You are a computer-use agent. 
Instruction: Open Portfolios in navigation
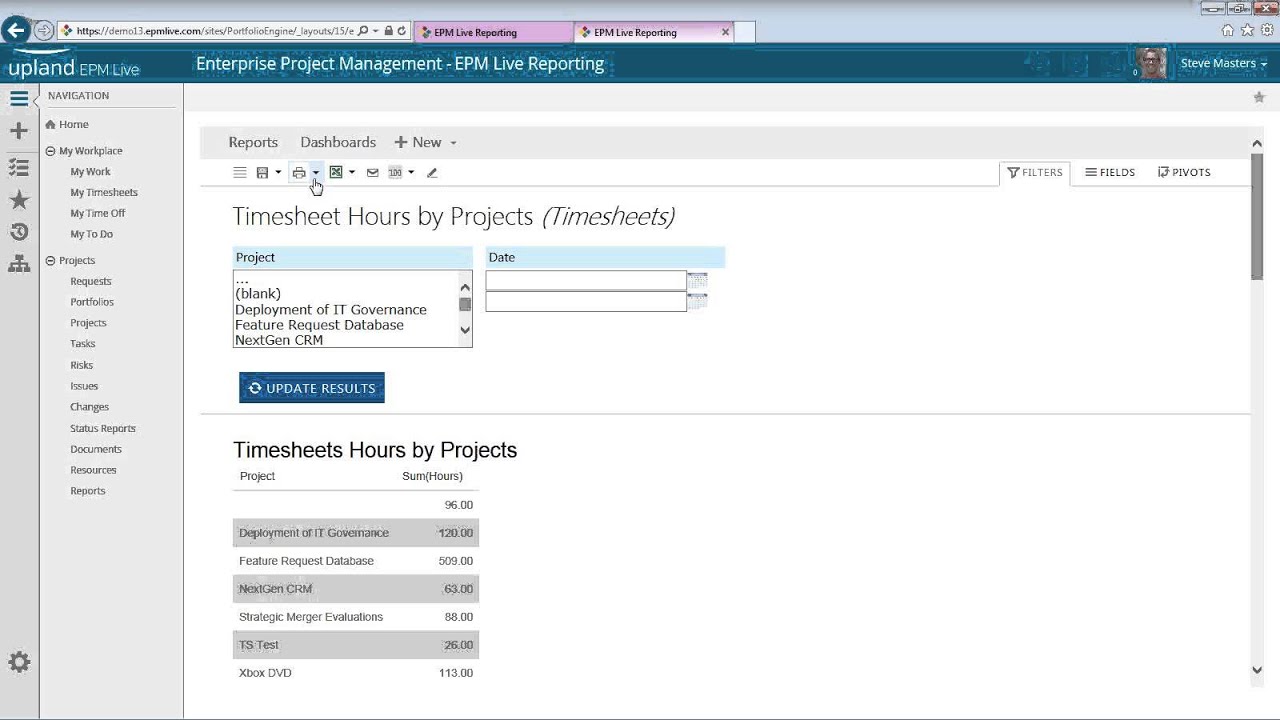tap(92, 302)
